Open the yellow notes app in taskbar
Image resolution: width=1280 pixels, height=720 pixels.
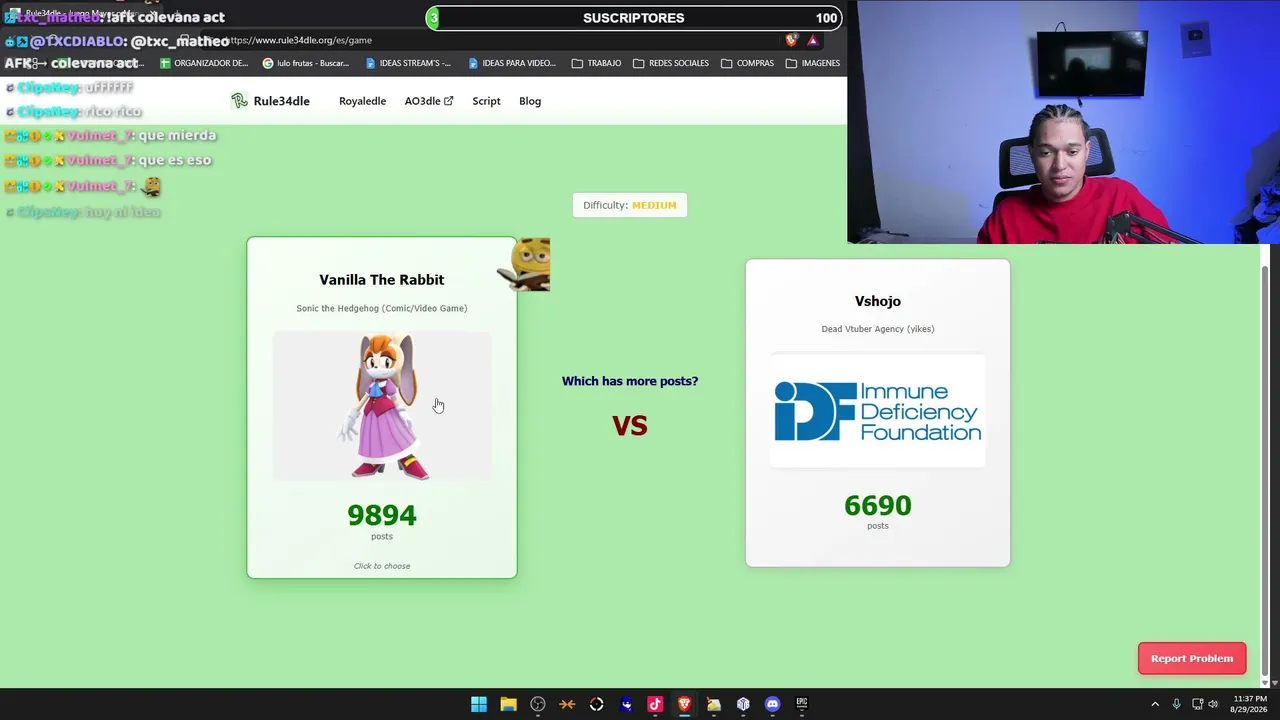[714, 704]
